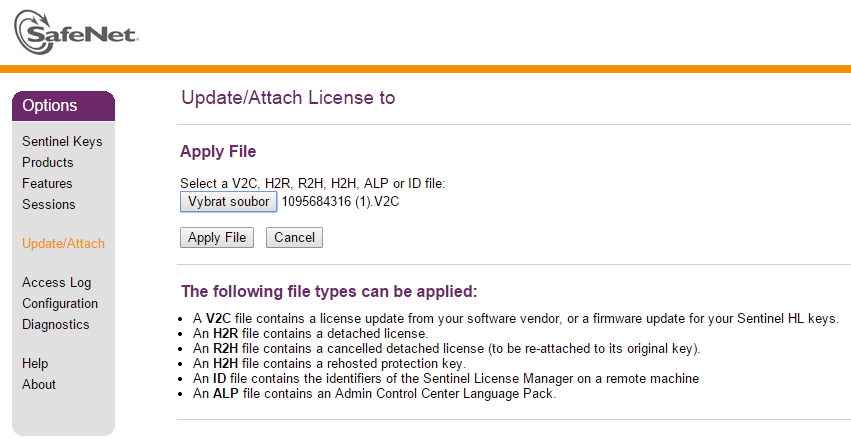The image size is (851, 439).
Task: Select Update/Attach menu entry
Action: [63, 244]
